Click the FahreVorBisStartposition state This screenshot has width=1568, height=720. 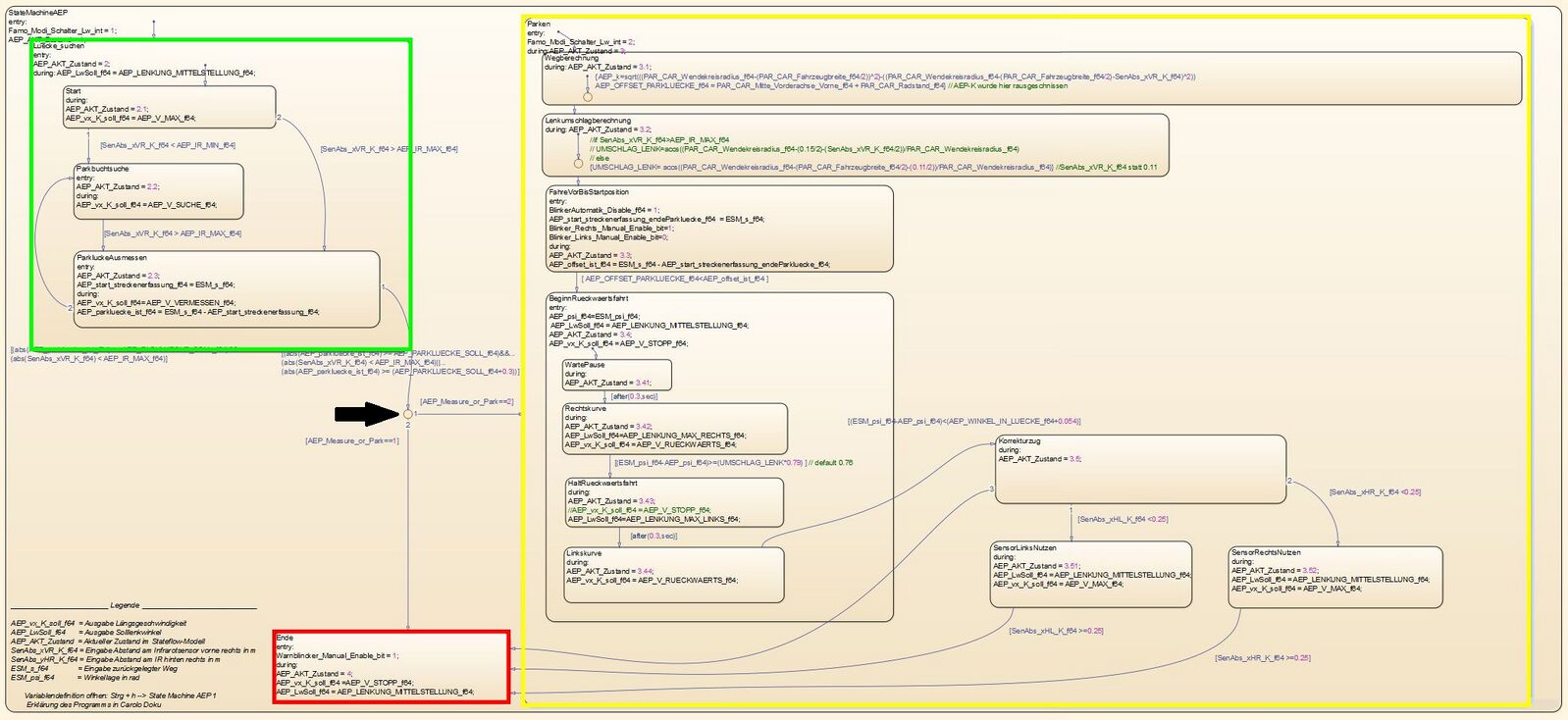pyautogui.click(x=719, y=230)
